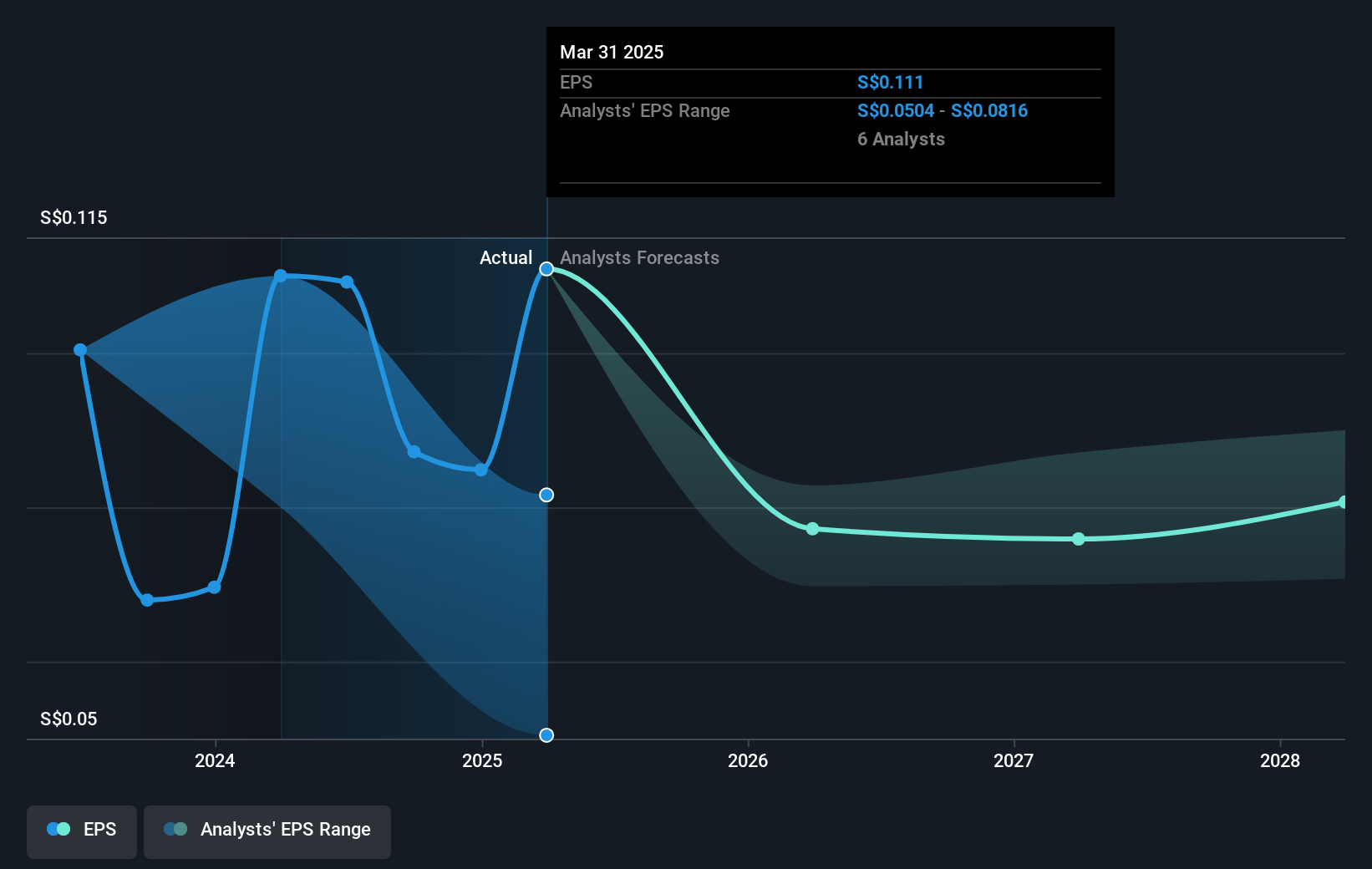This screenshot has width=1372, height=869.
Task: Click the 'Analysts Forecasts' chart label
Action: (x=639, y=258)
